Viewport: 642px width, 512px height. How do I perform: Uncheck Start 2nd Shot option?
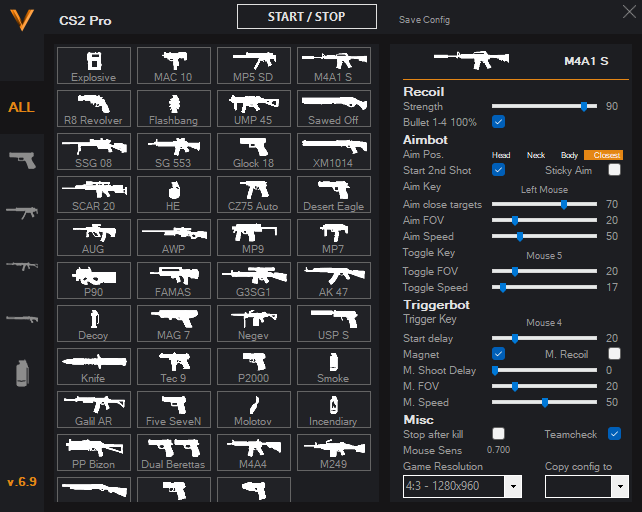click(498, 170)
